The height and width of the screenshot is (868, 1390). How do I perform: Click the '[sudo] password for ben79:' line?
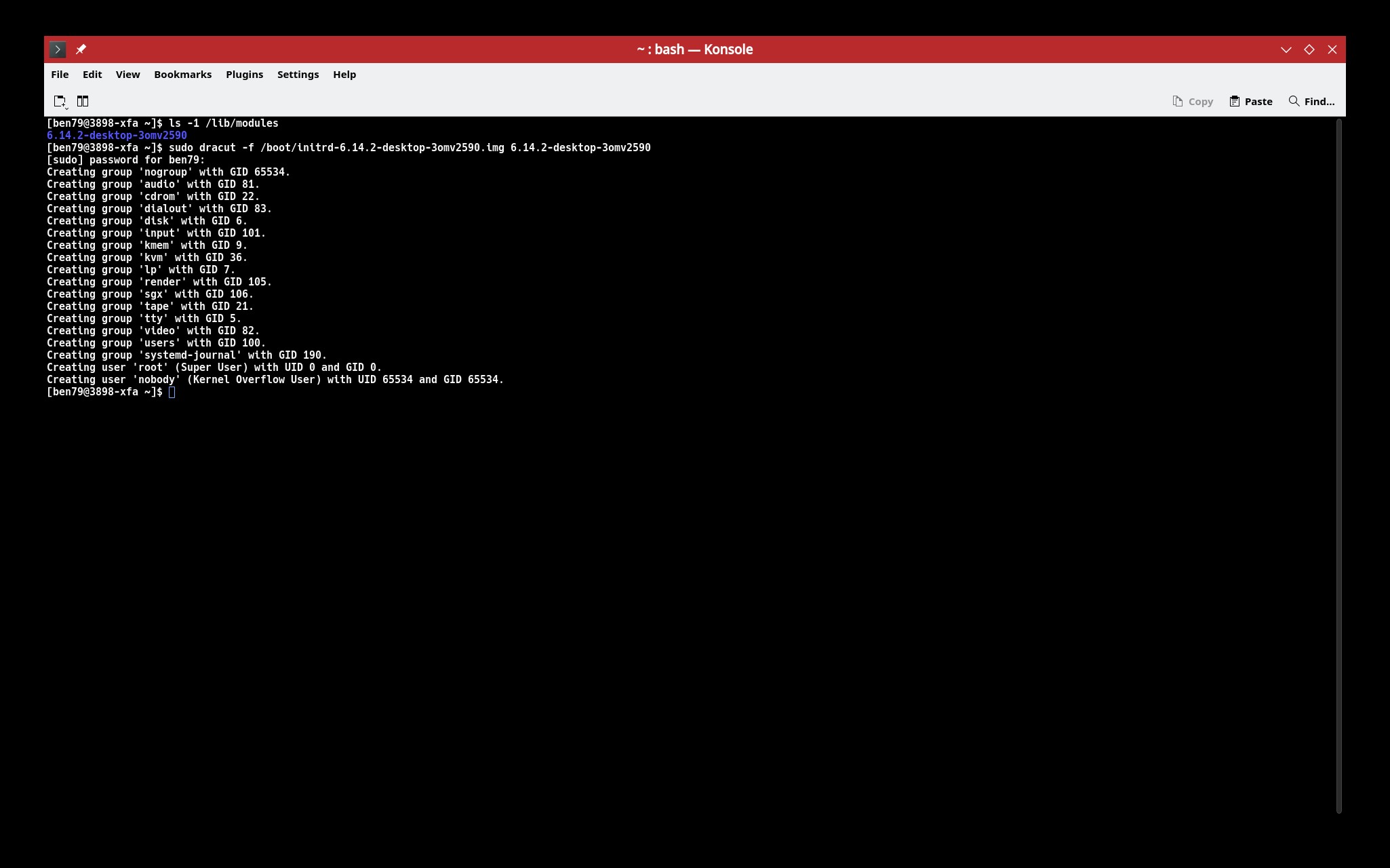pos(126,160)
